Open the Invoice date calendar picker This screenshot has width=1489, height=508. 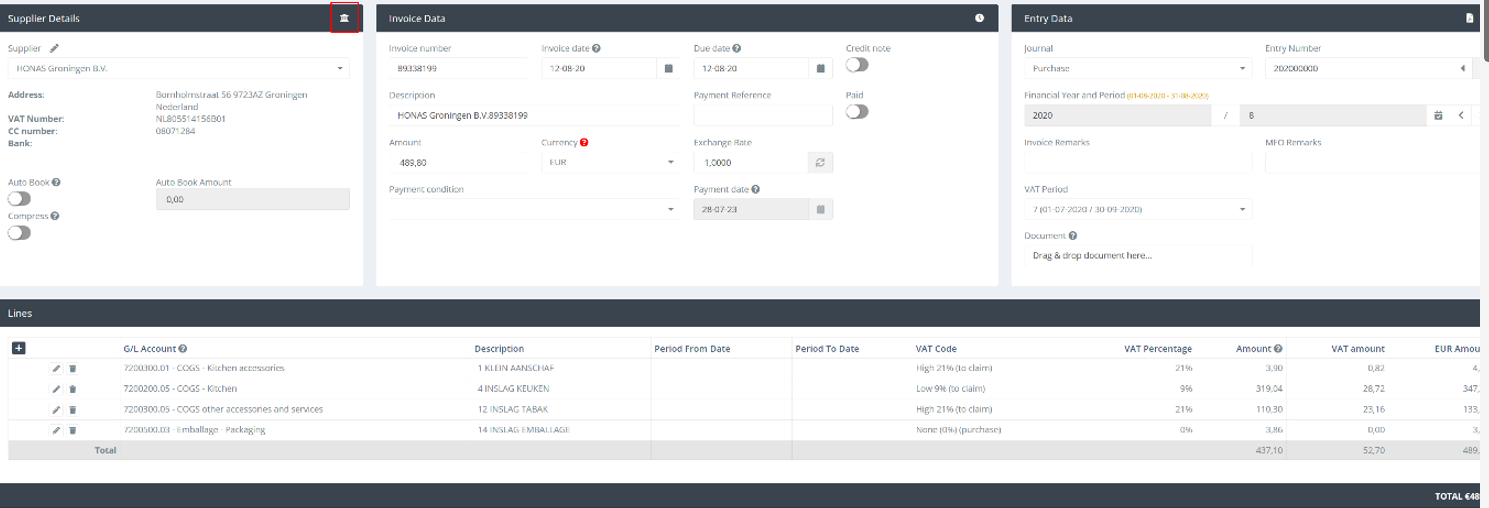click(x=668, y=69)
